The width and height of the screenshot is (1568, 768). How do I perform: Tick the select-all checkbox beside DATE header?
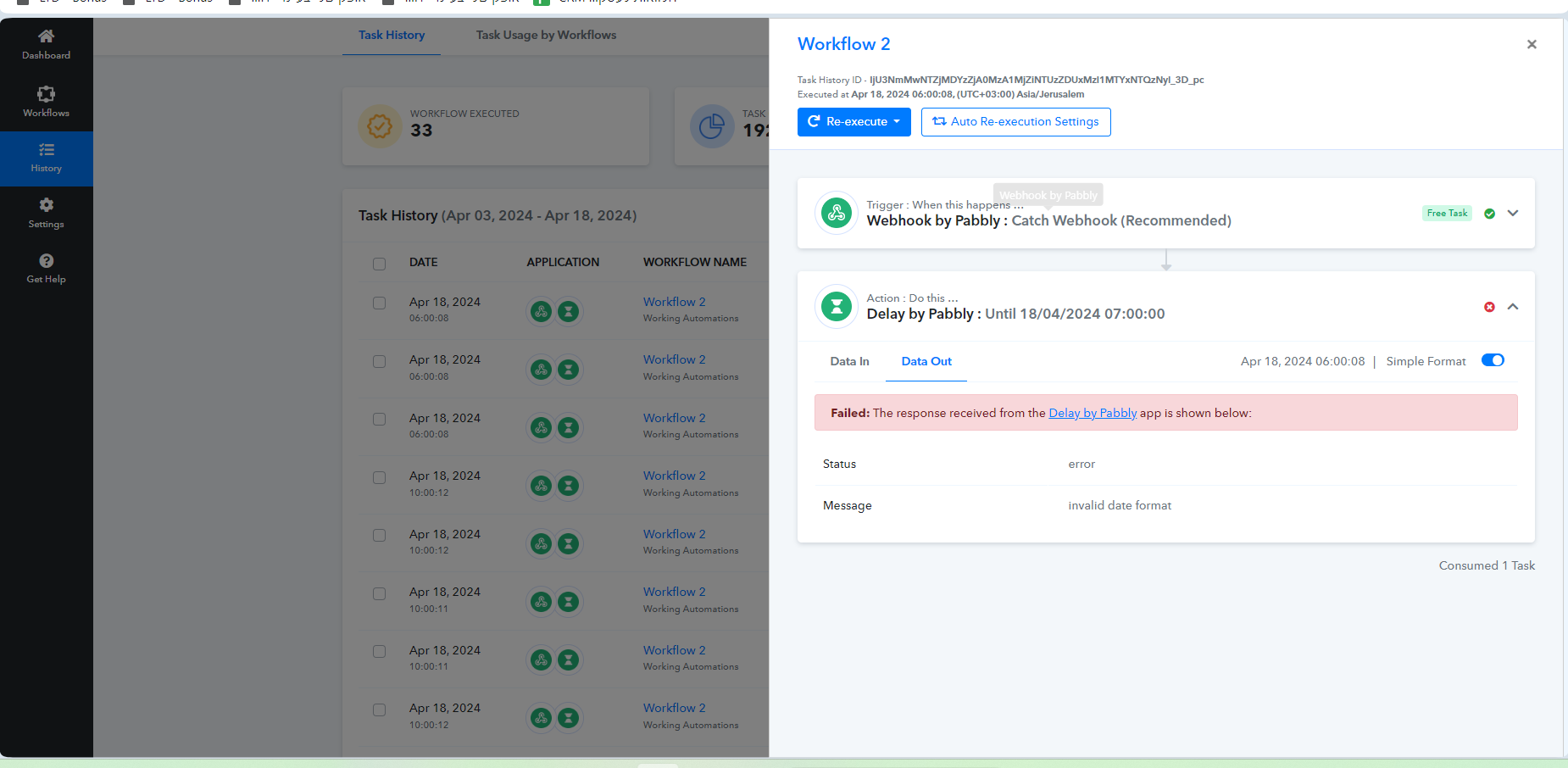(379, 264)
